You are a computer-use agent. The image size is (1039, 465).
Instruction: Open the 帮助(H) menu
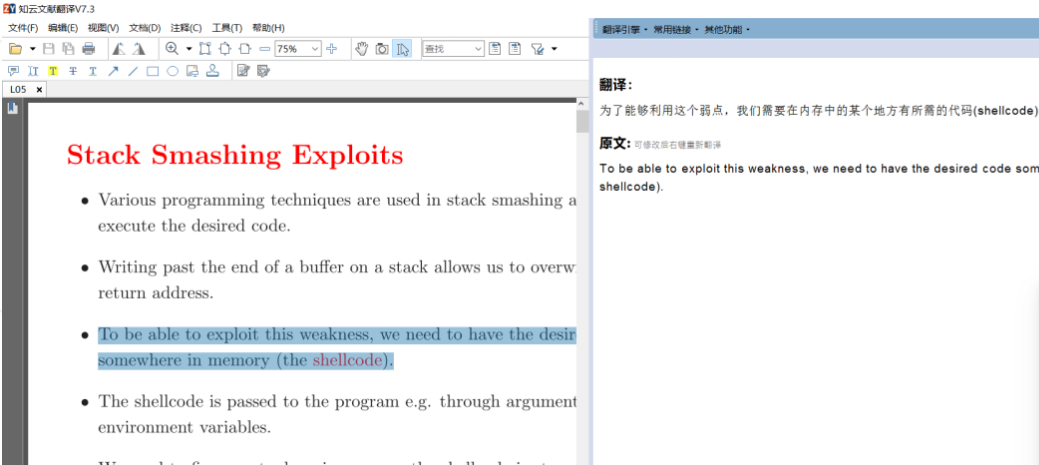click(268, 28)
